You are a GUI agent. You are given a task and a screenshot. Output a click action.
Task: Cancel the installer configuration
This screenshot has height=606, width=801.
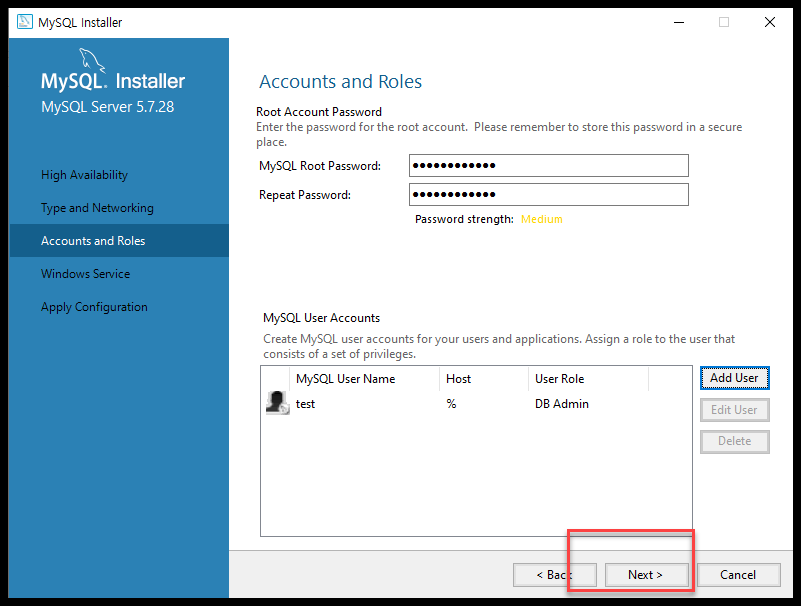[738, 575]
